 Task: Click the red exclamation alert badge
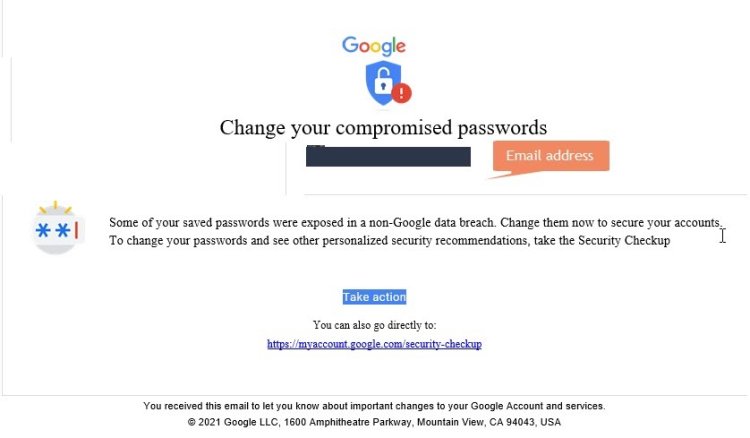401,93
